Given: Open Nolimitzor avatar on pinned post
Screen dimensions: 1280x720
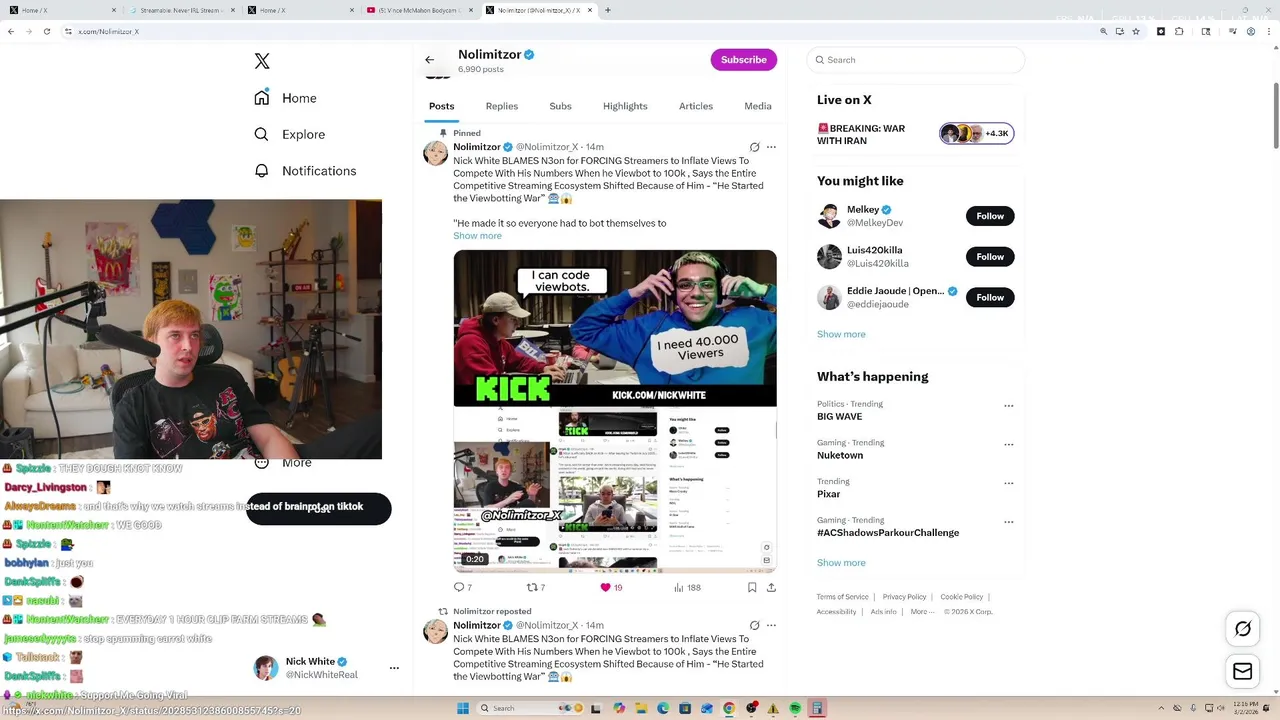Looking at the screenshot, I should (x=435, y=153).
